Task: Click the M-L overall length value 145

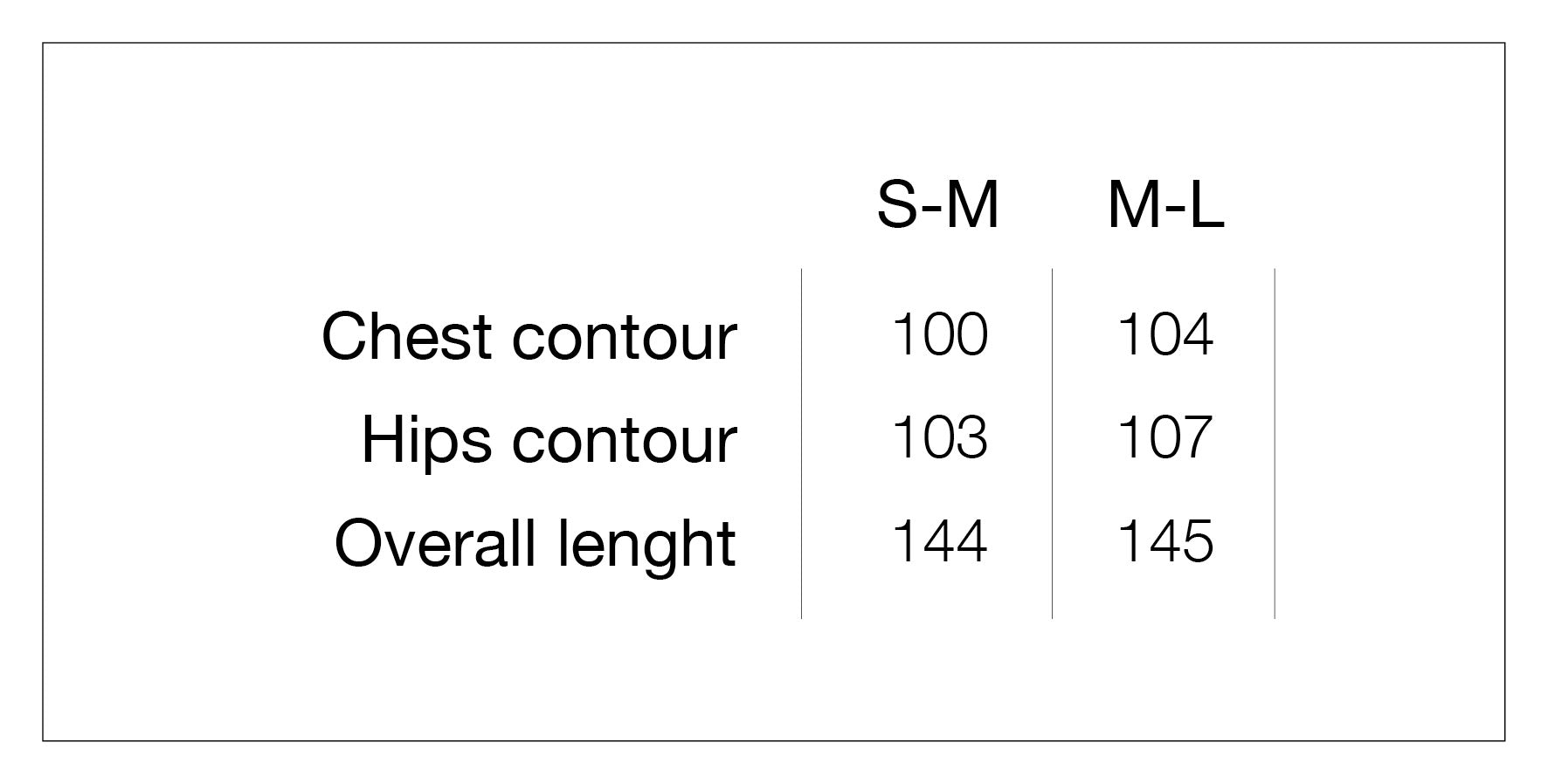Action: [1165, 541]
